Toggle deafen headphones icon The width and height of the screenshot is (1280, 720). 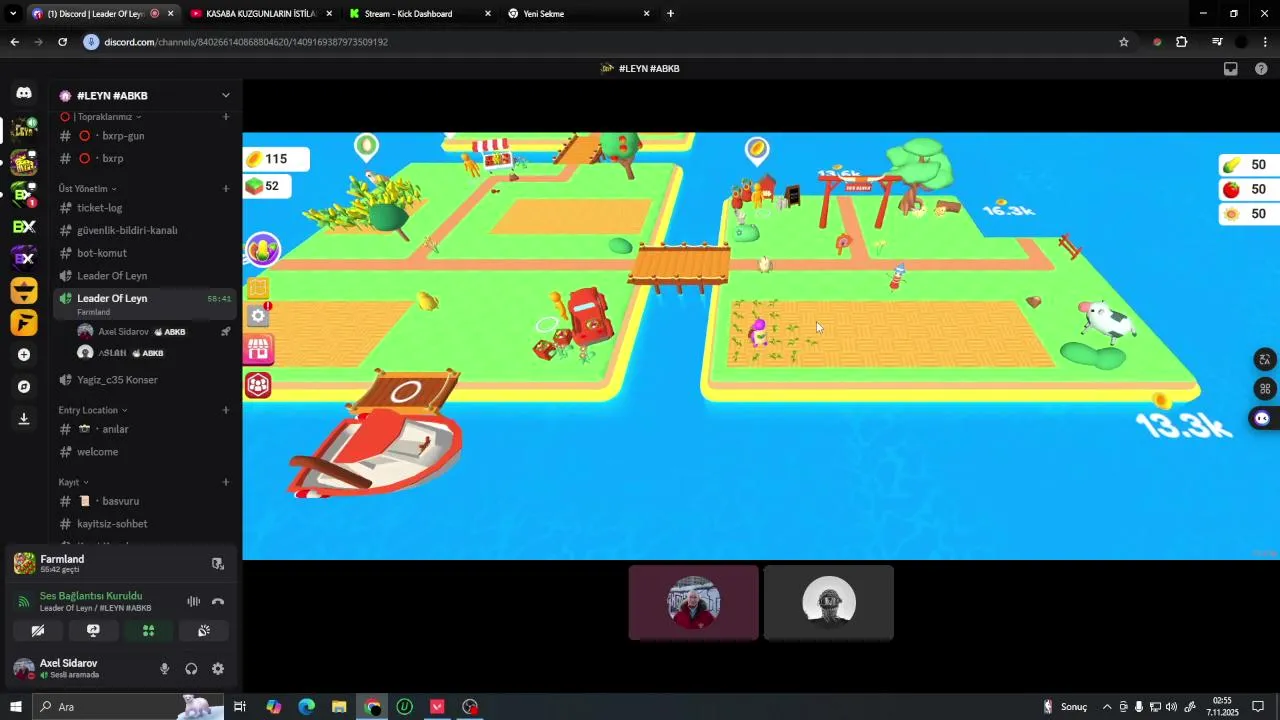point(191,669)
